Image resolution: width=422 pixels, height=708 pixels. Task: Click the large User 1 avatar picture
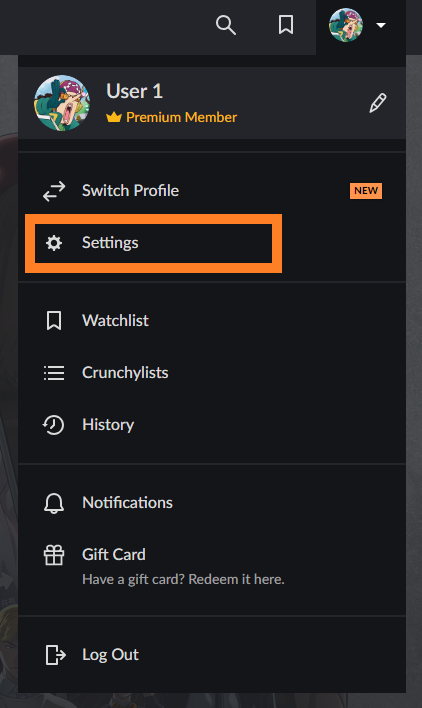click(x=62, y=103)
